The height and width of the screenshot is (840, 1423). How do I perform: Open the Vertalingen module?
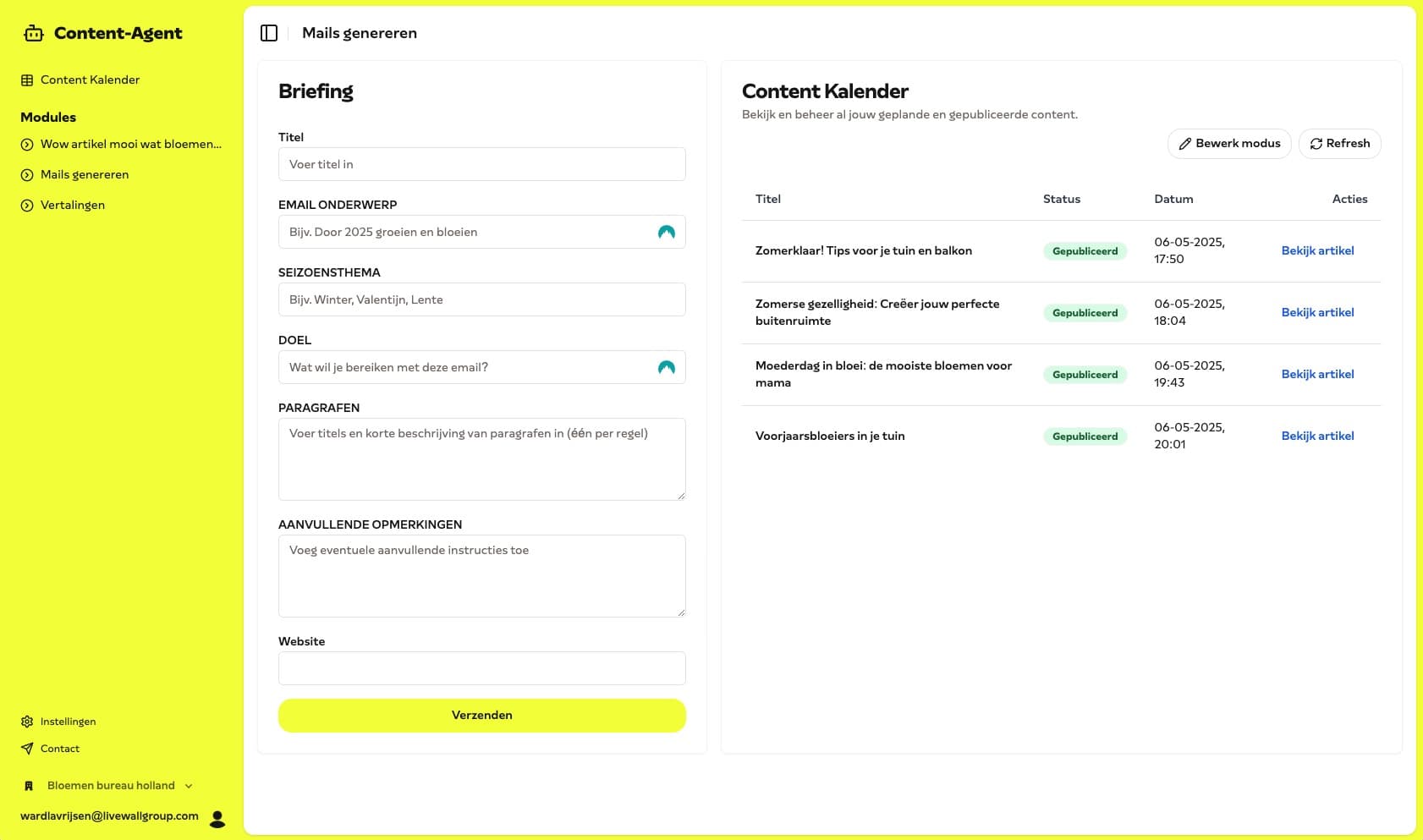73,205
